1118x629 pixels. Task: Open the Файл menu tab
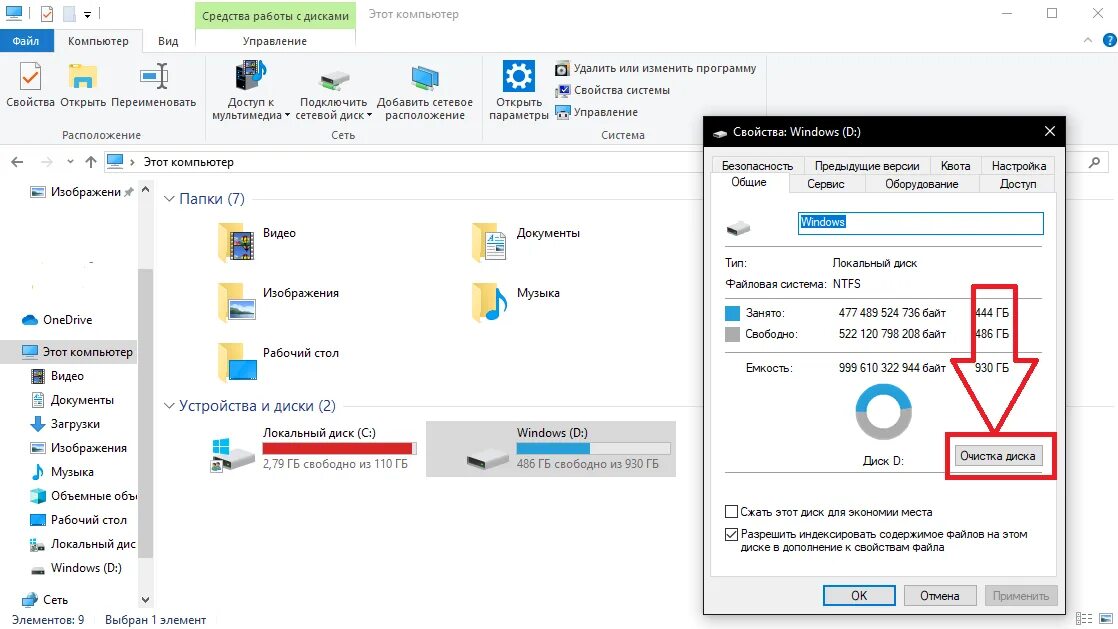coord(26,41)
